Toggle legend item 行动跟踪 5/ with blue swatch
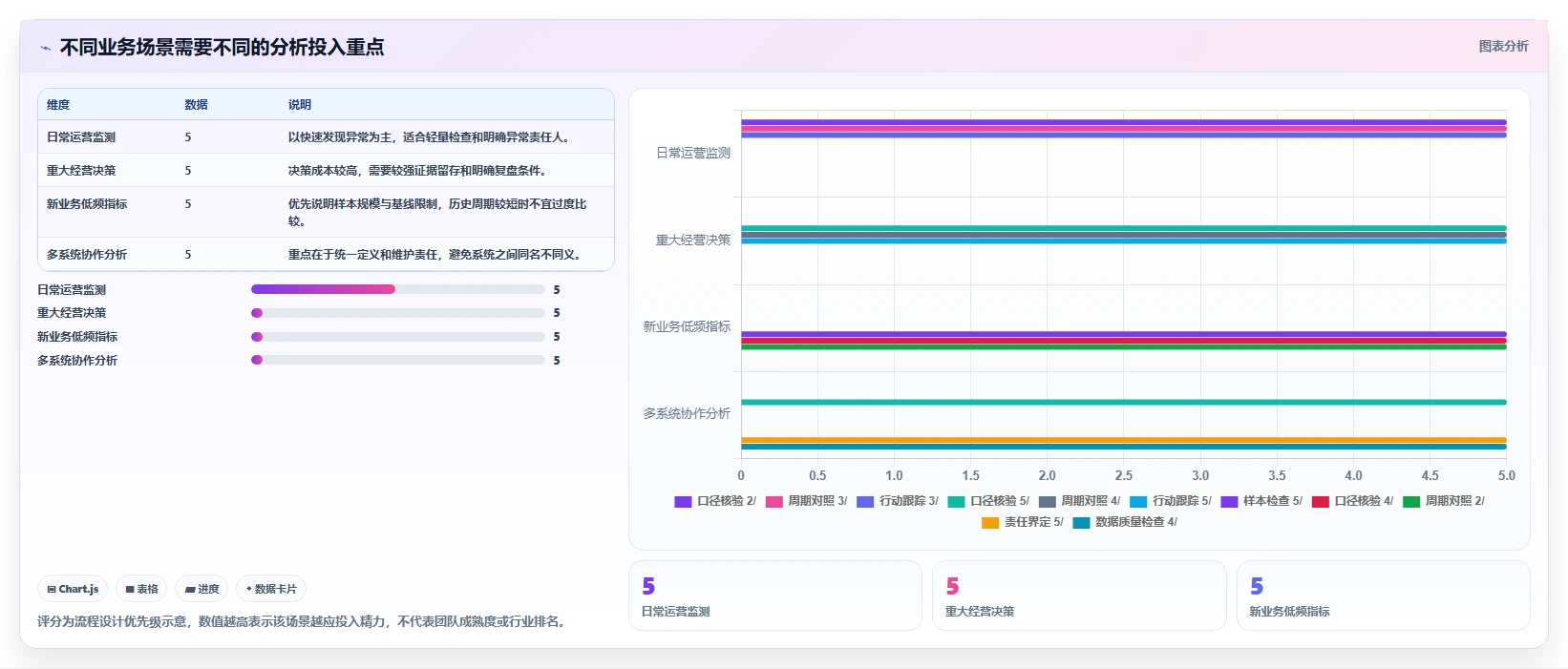This screenshot has width=1568, height=669. pyautogui.click(x=1171, y=501)
